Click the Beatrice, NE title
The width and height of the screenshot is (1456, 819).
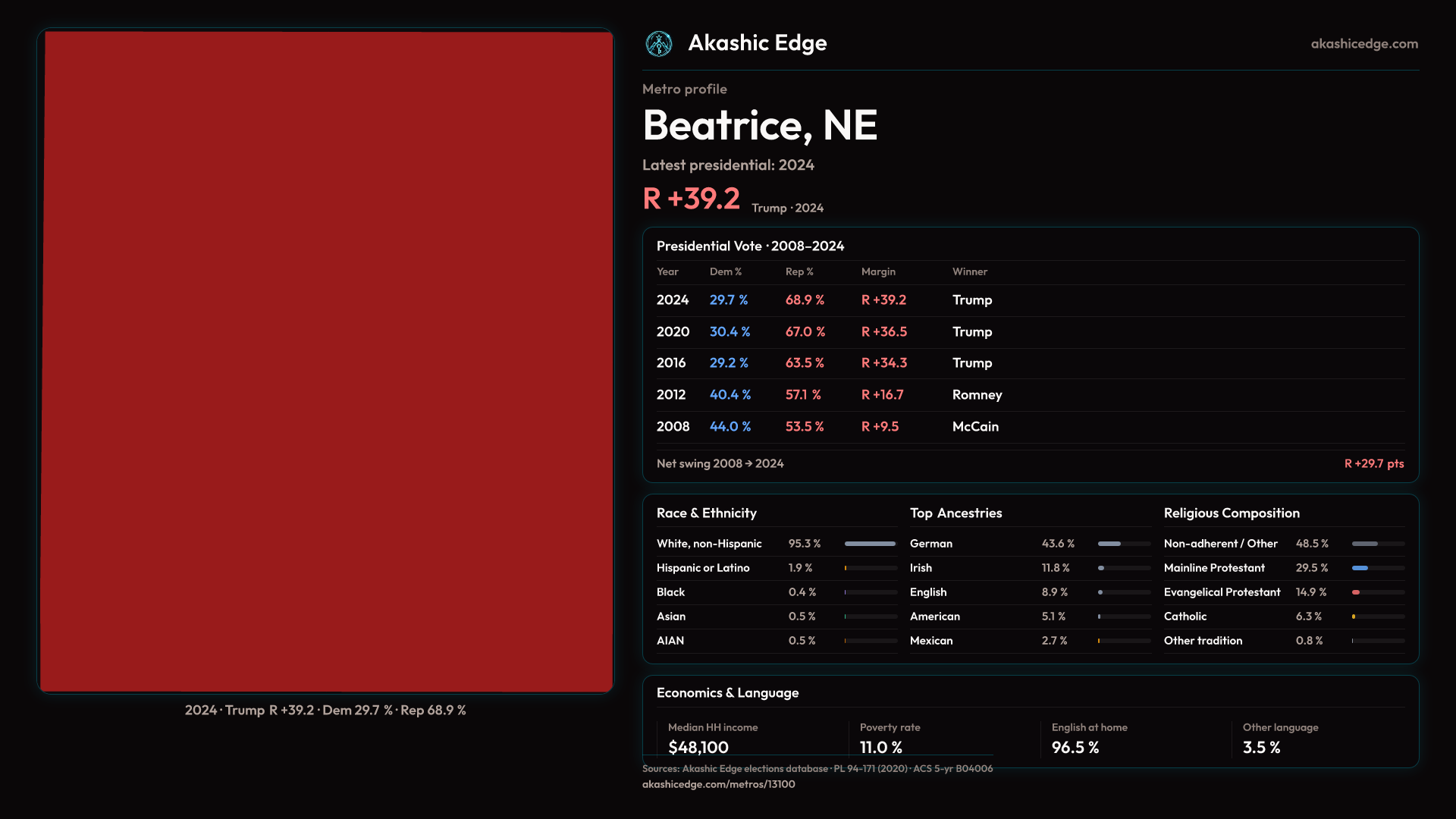759,125
